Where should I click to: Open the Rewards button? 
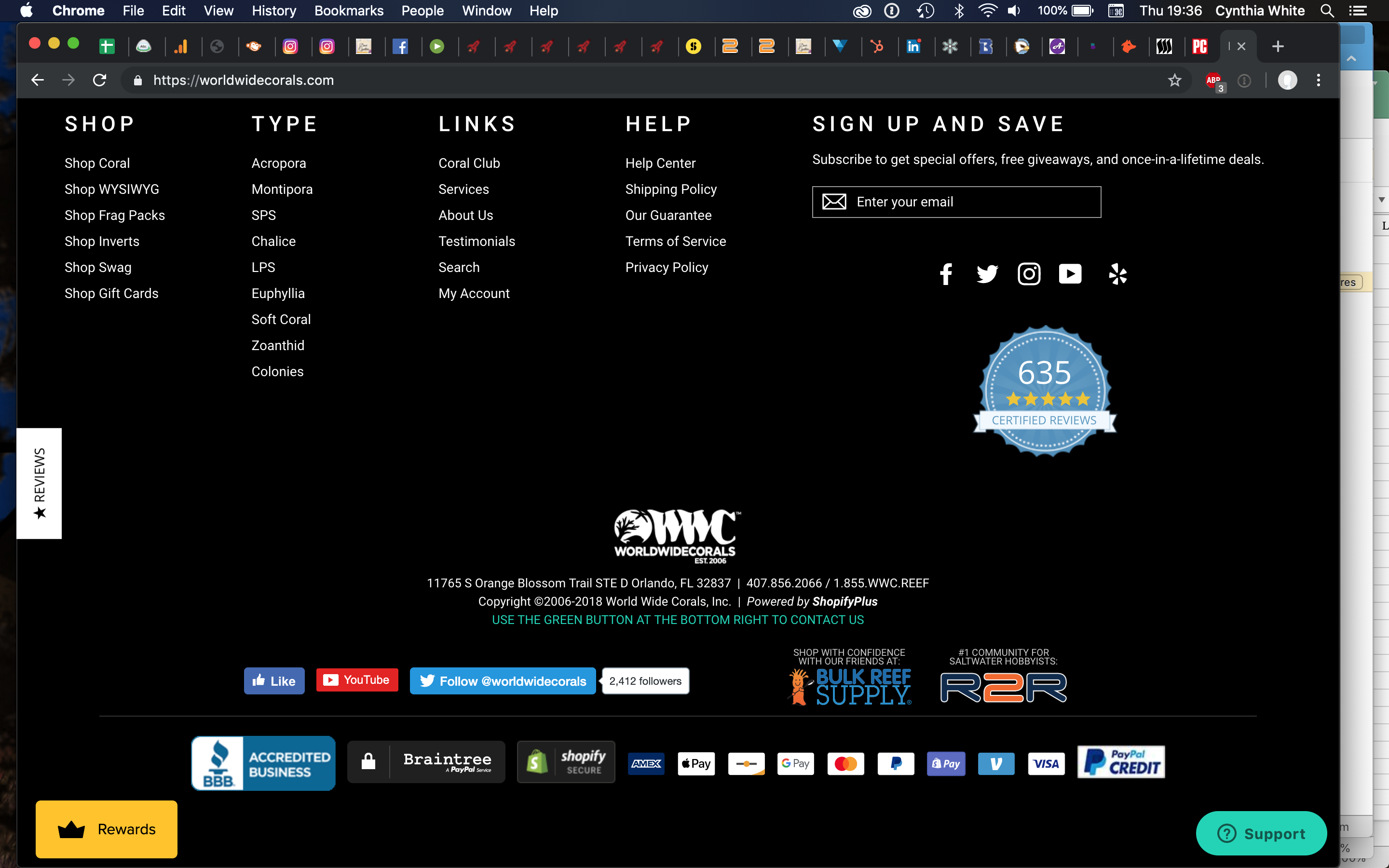pyautogui.click(x=106, y=829)
